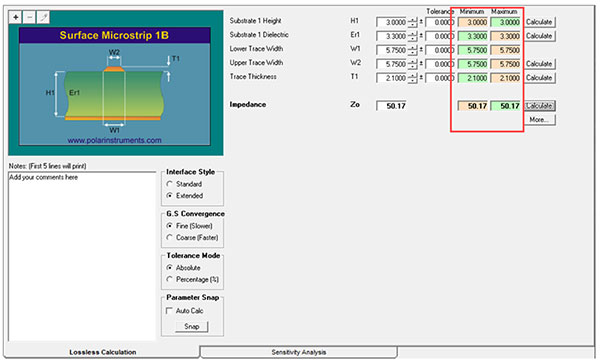Adjust Lower Trace Width spinner arrows
The image size is (600, 362).
pos(412,50)
